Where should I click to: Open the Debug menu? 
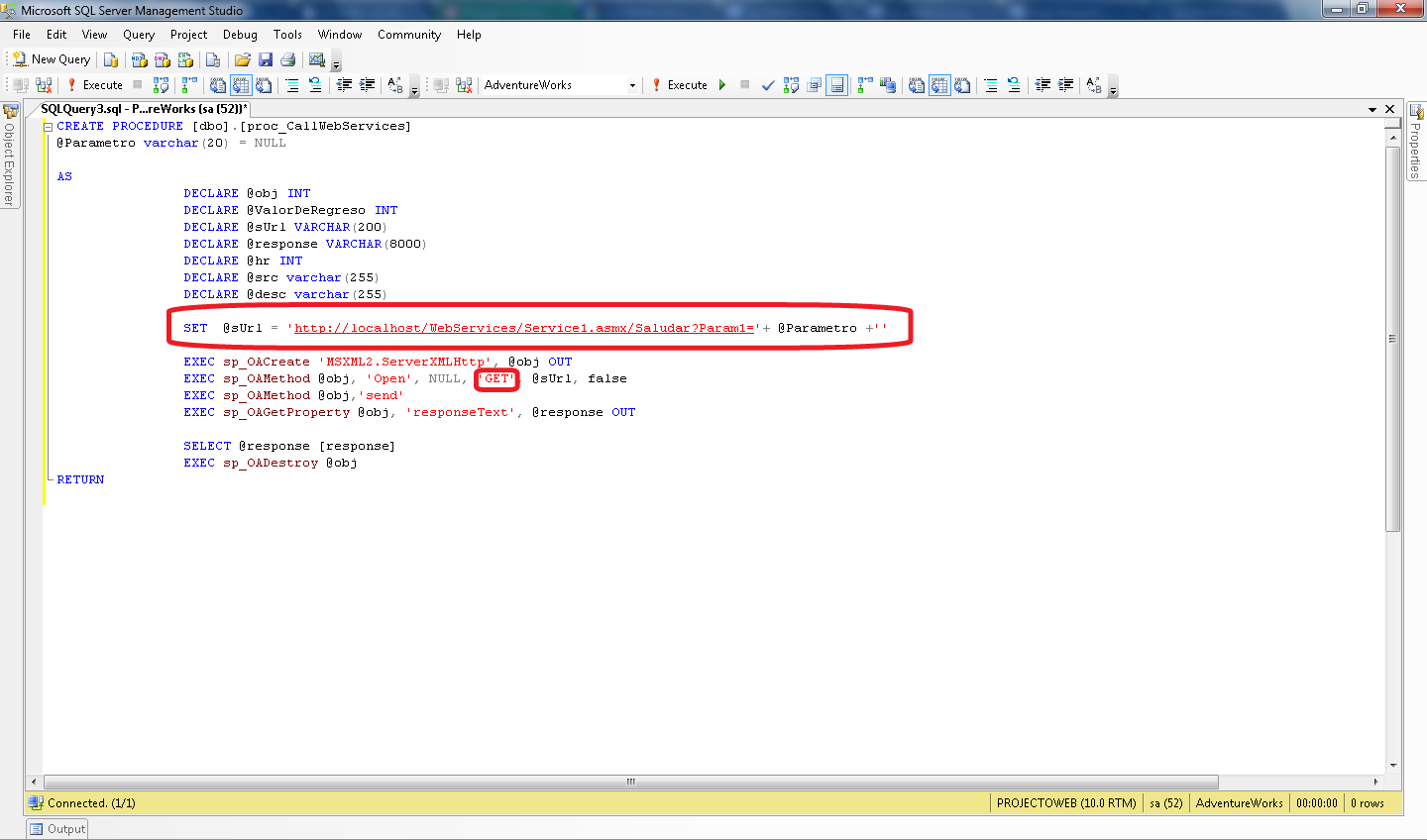click(x=240, y=35)
